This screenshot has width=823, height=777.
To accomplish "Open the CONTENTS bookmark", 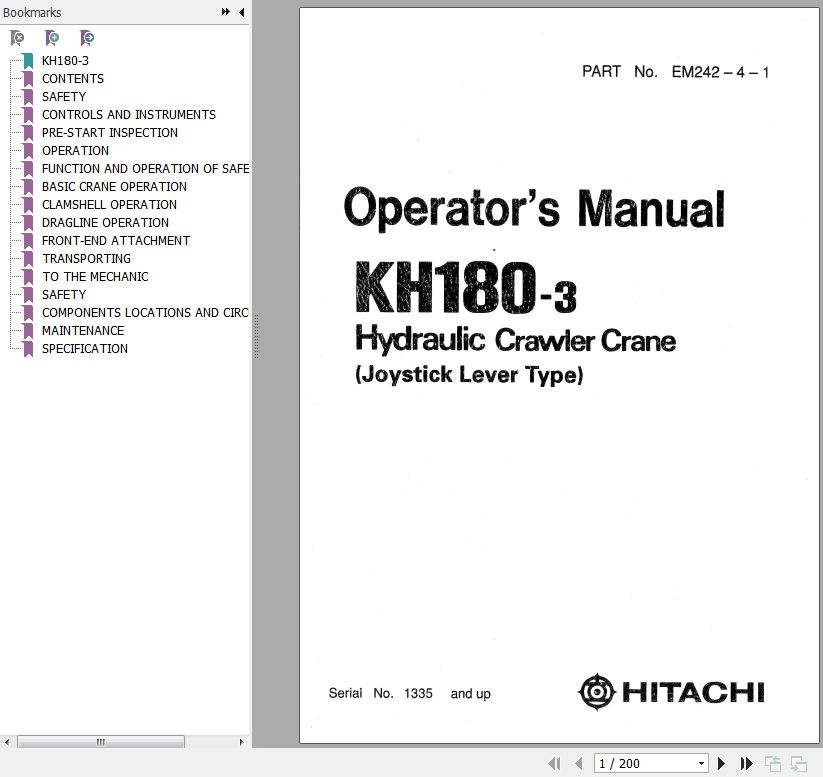I will click(x=72, y=79).
